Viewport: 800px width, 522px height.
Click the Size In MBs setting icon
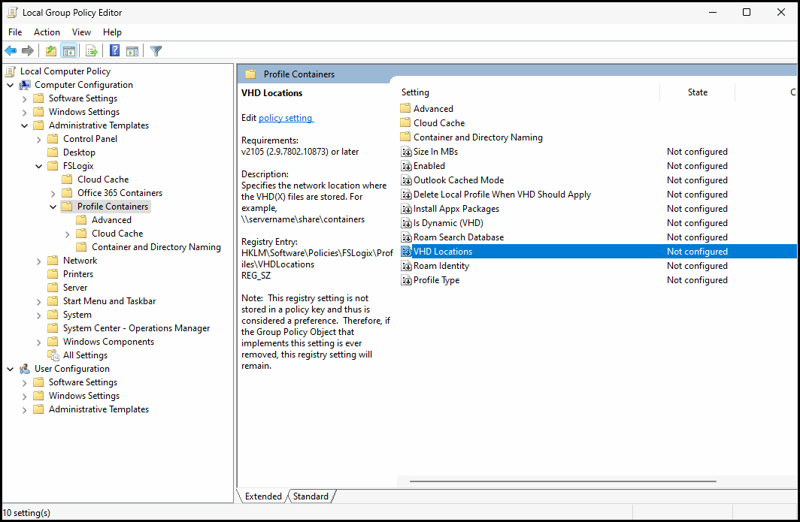point(406,152)
